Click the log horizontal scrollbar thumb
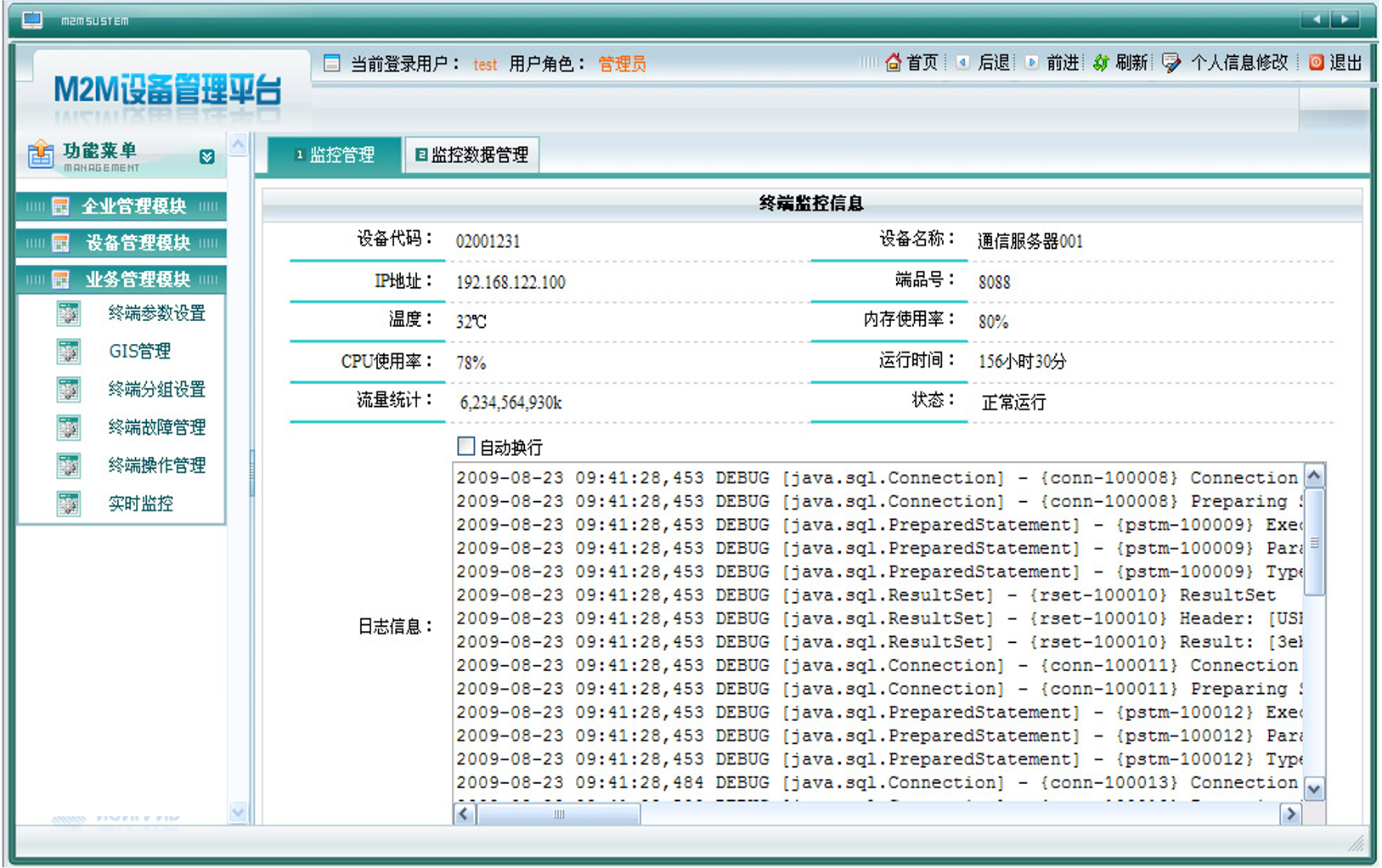The height and width of the screenshot is (868, 1382). (558, 814)
